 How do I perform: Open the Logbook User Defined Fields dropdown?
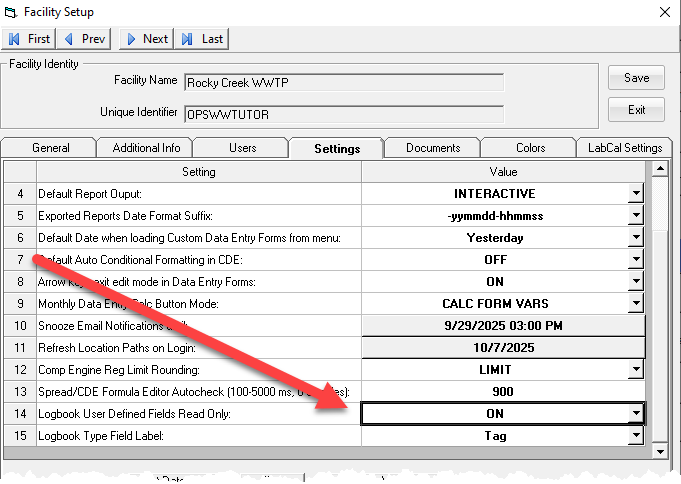coord(635,414)
